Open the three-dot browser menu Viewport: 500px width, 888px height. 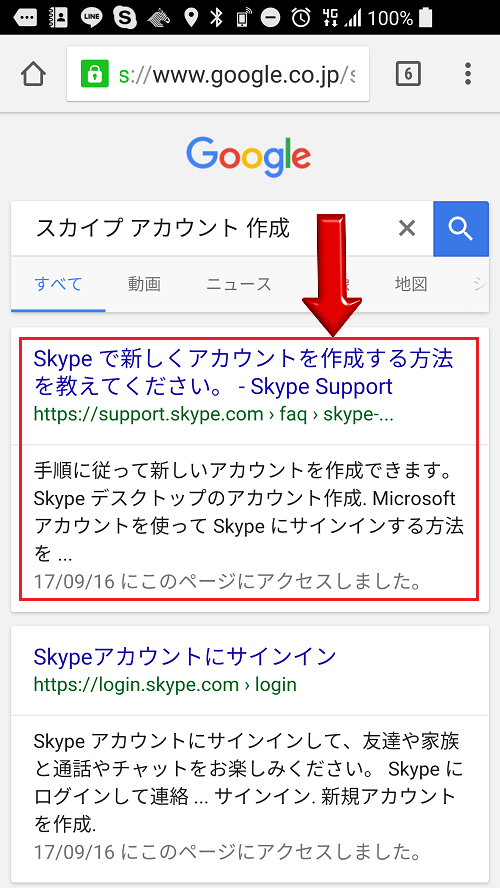(x=468, y=74)
